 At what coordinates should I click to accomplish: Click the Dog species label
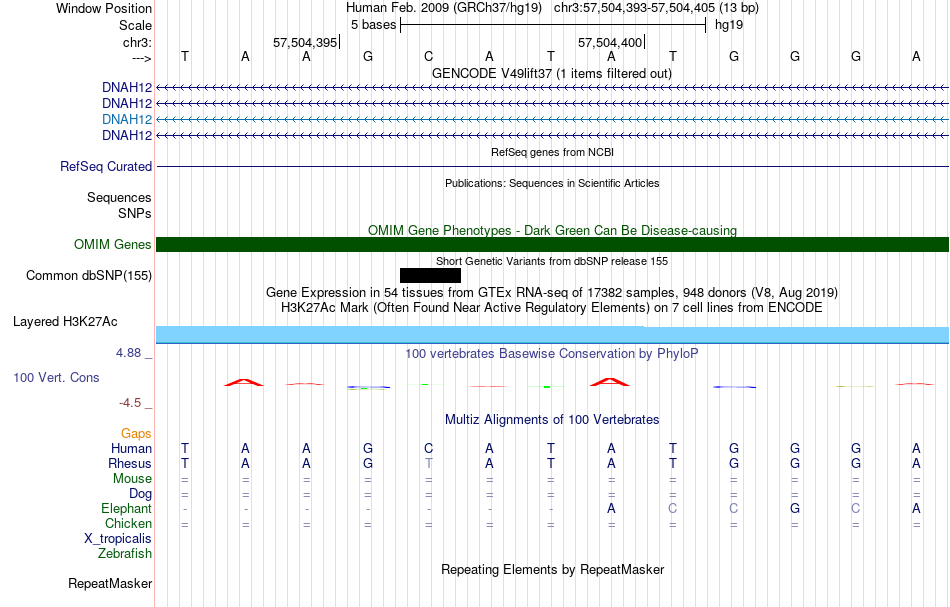click(140, 494)
